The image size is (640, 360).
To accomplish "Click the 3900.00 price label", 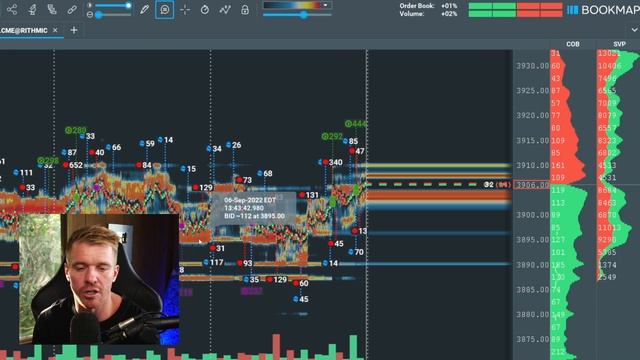I will (532, 215).
